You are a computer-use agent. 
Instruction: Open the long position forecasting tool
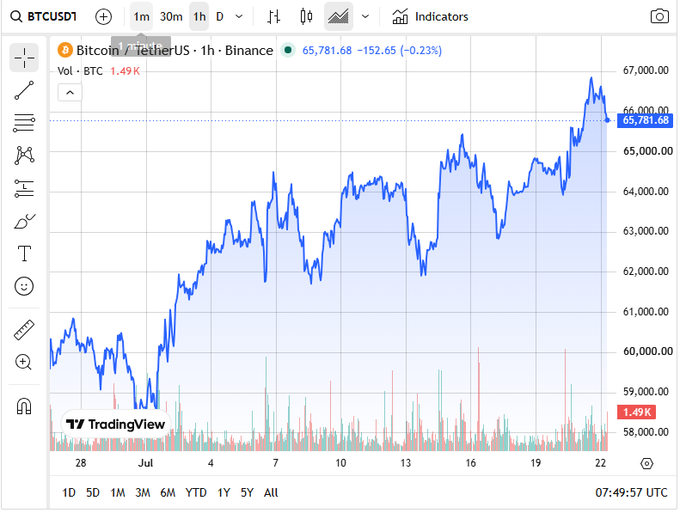point(24,188)
